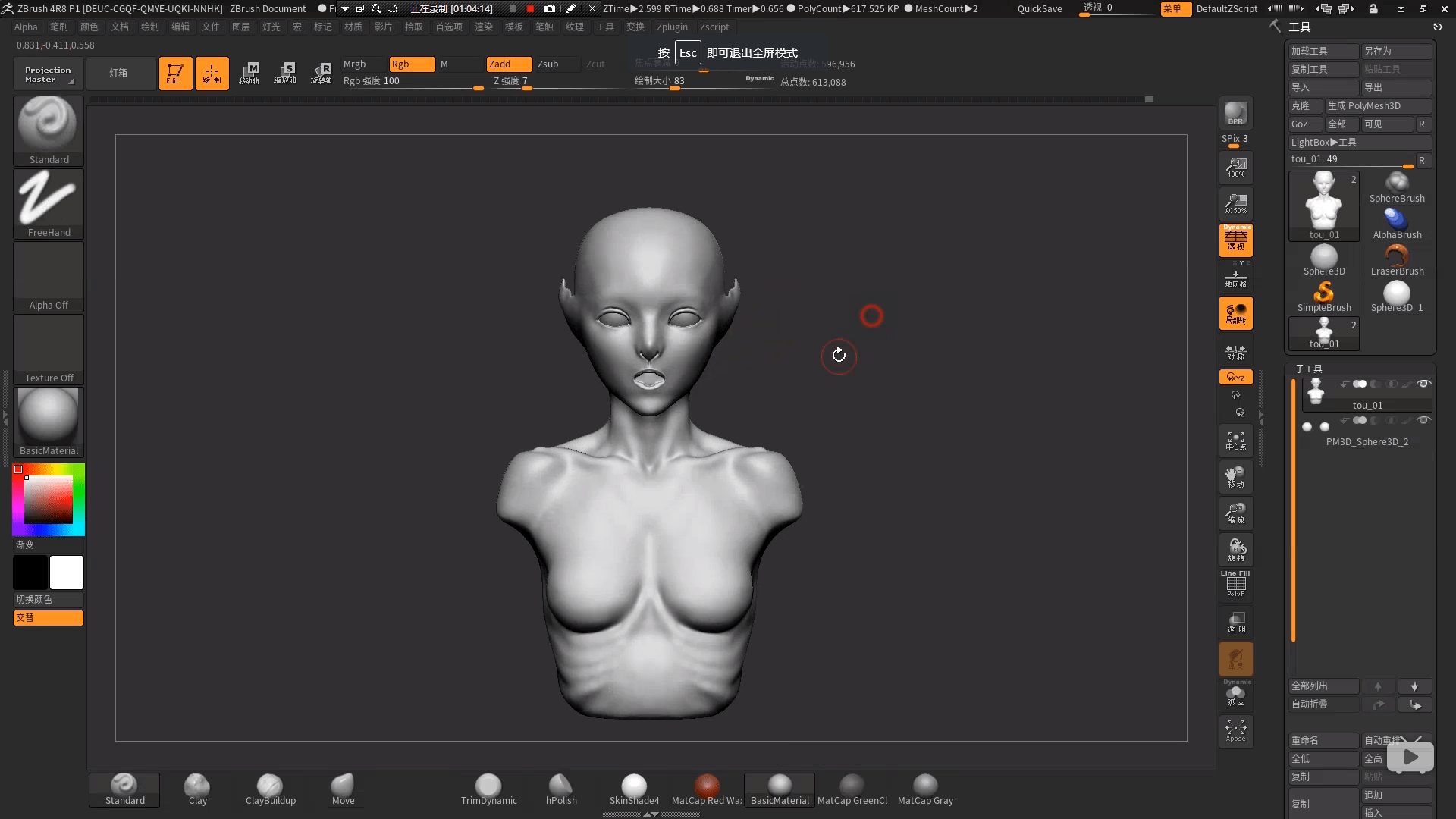Pick a color in the color picker square

pyautogui.click(x=49, y=500)
